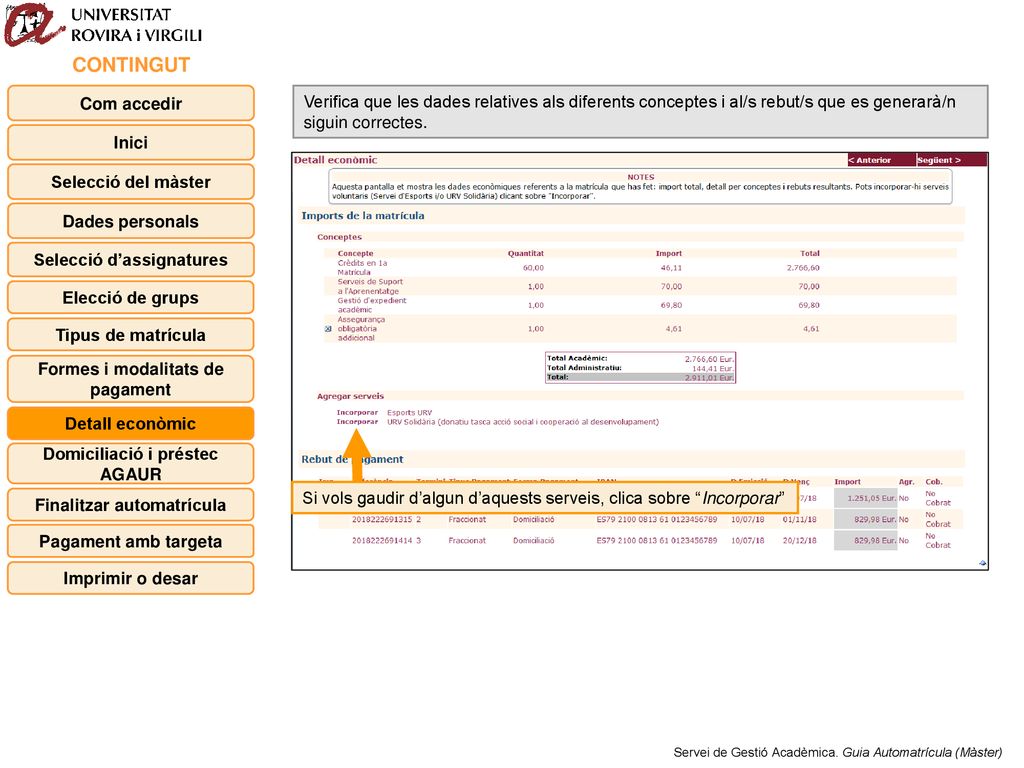Click the 'Total Acadèmic' row

pyautogui.click(x=640, y=359)
